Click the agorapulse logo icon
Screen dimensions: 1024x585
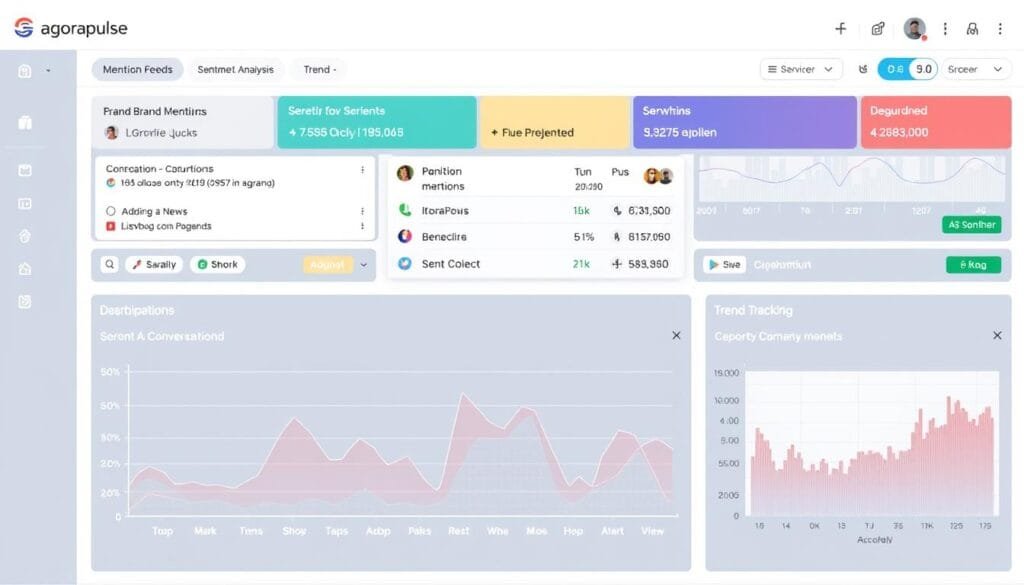coord(23,28)
